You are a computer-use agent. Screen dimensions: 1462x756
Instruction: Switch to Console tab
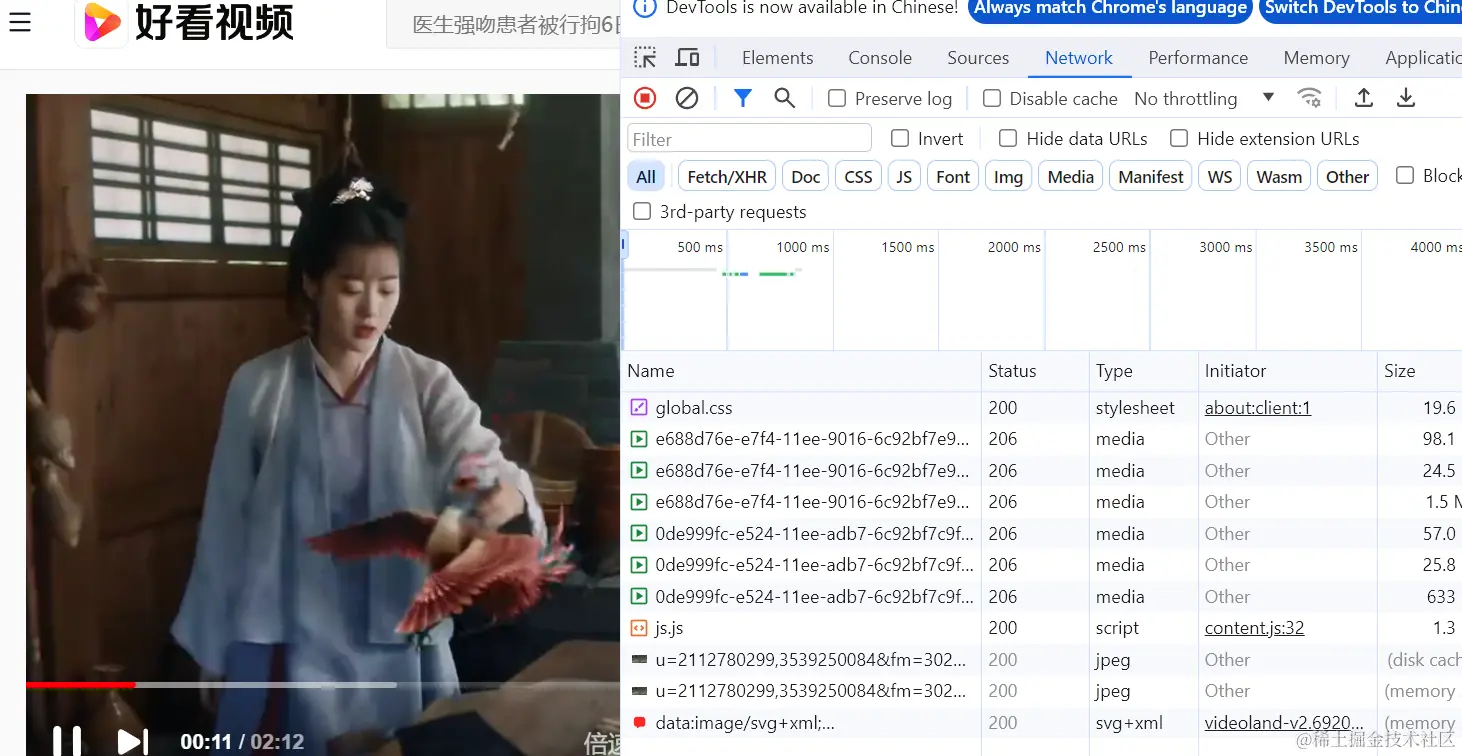pyautogui.click(x=880, y=58)
